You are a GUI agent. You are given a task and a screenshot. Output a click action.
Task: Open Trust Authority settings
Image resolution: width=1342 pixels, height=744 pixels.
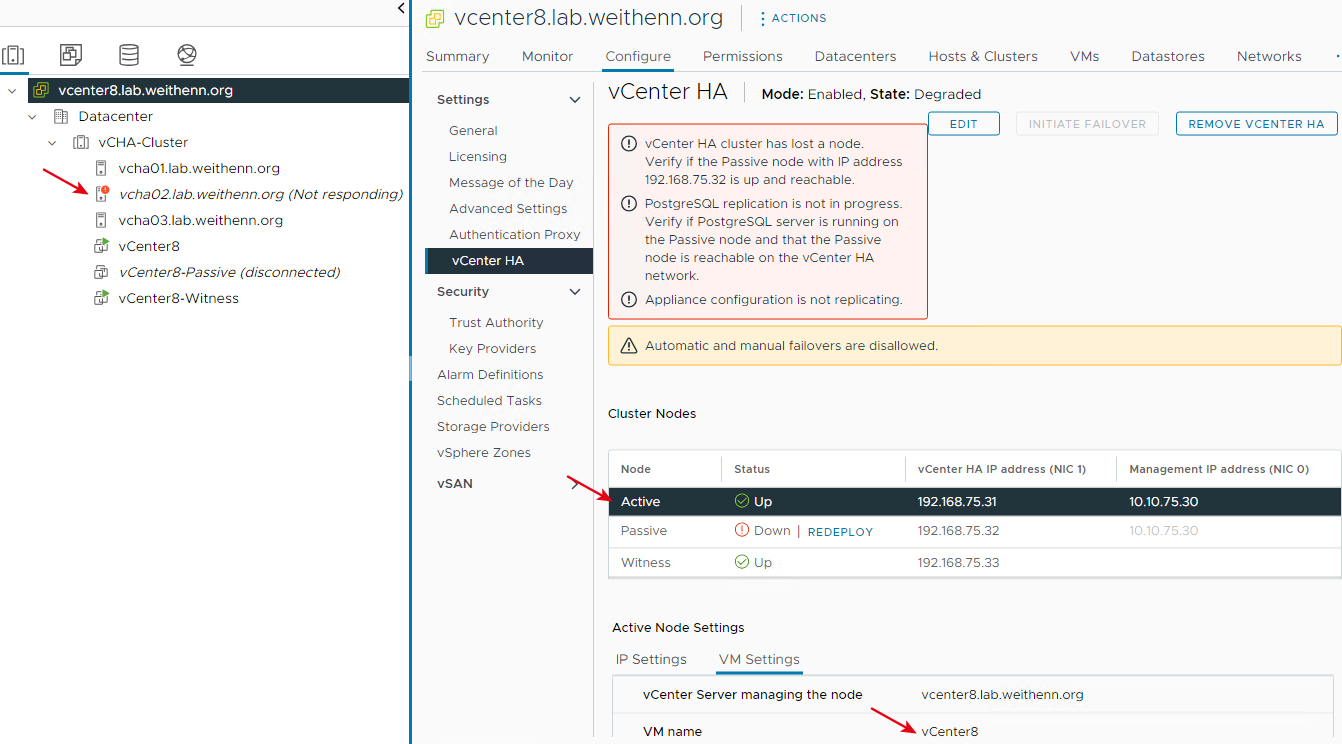(x=496, y=323)
